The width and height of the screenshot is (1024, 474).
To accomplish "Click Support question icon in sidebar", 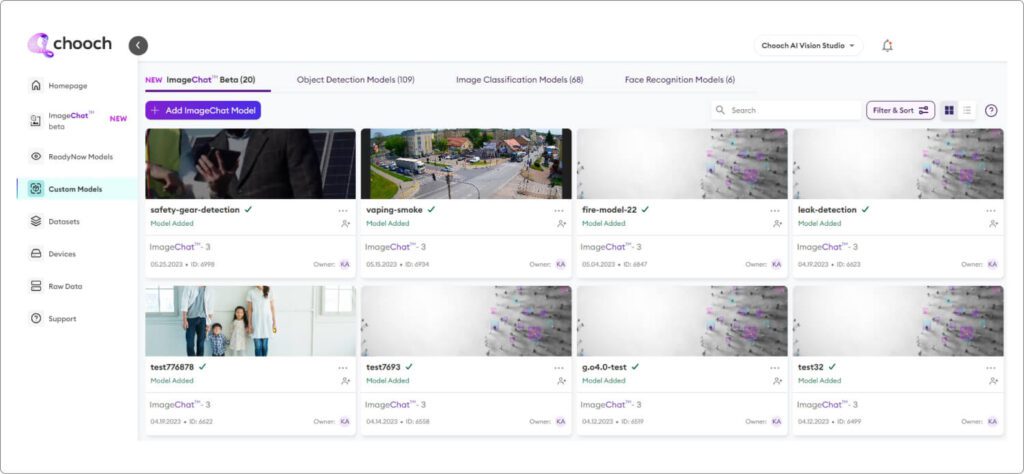I will pos(37,319).
